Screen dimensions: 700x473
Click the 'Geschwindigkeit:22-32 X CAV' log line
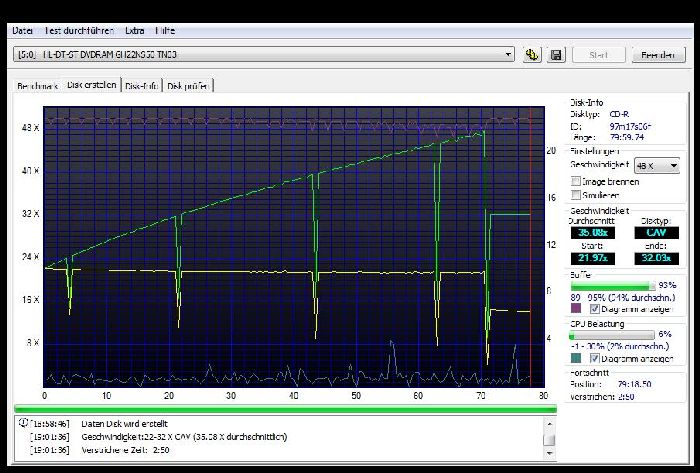[184, 437]
